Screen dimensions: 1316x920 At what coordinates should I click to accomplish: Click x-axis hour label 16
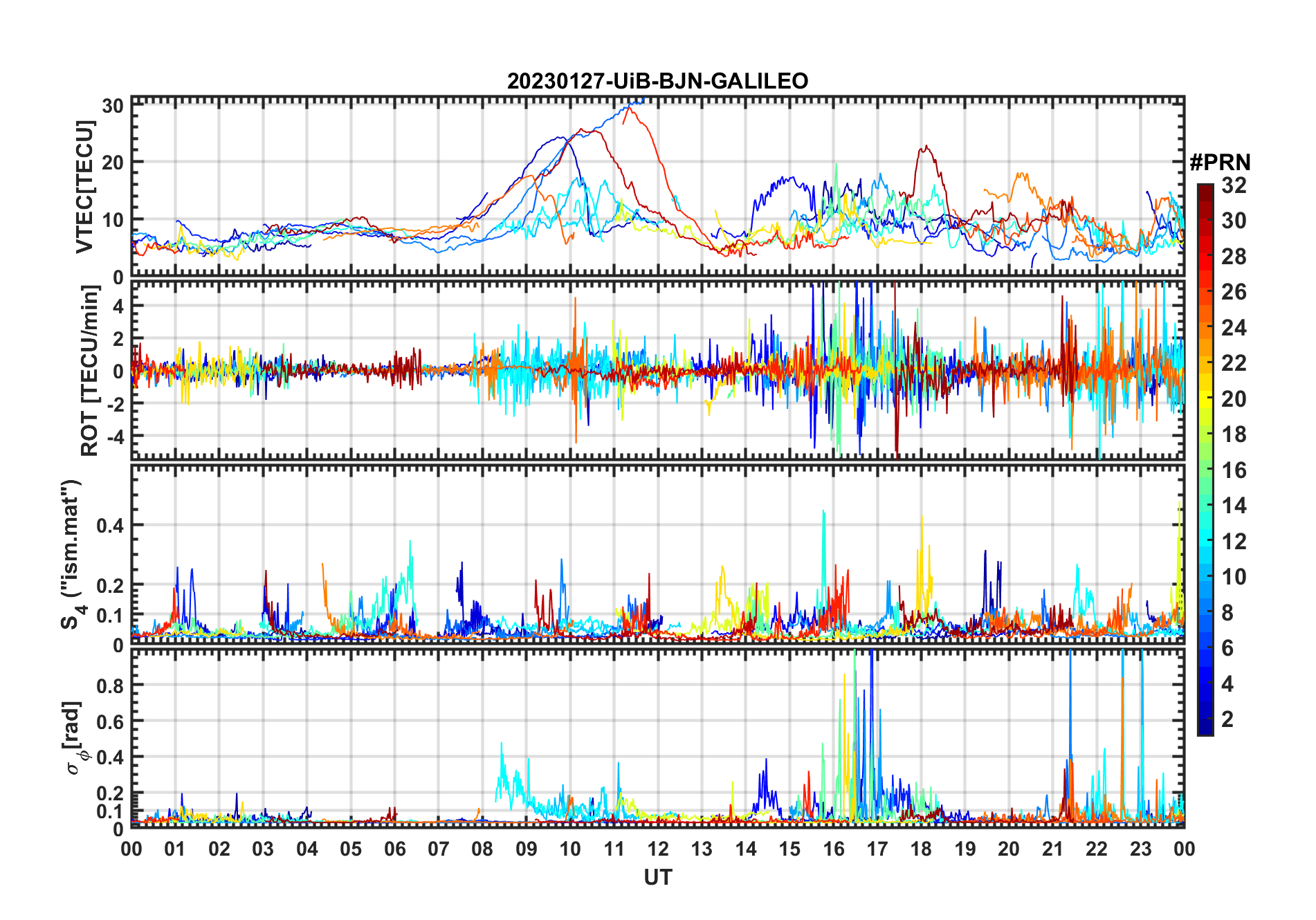click(x=834, y=849)
